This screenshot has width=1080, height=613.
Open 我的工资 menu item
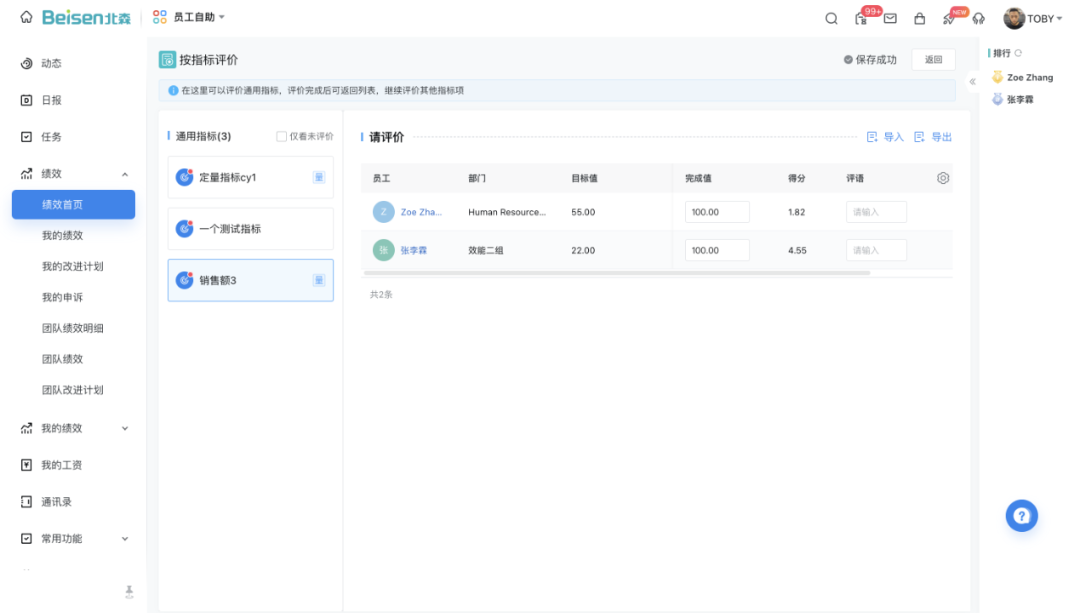point(61,465)
